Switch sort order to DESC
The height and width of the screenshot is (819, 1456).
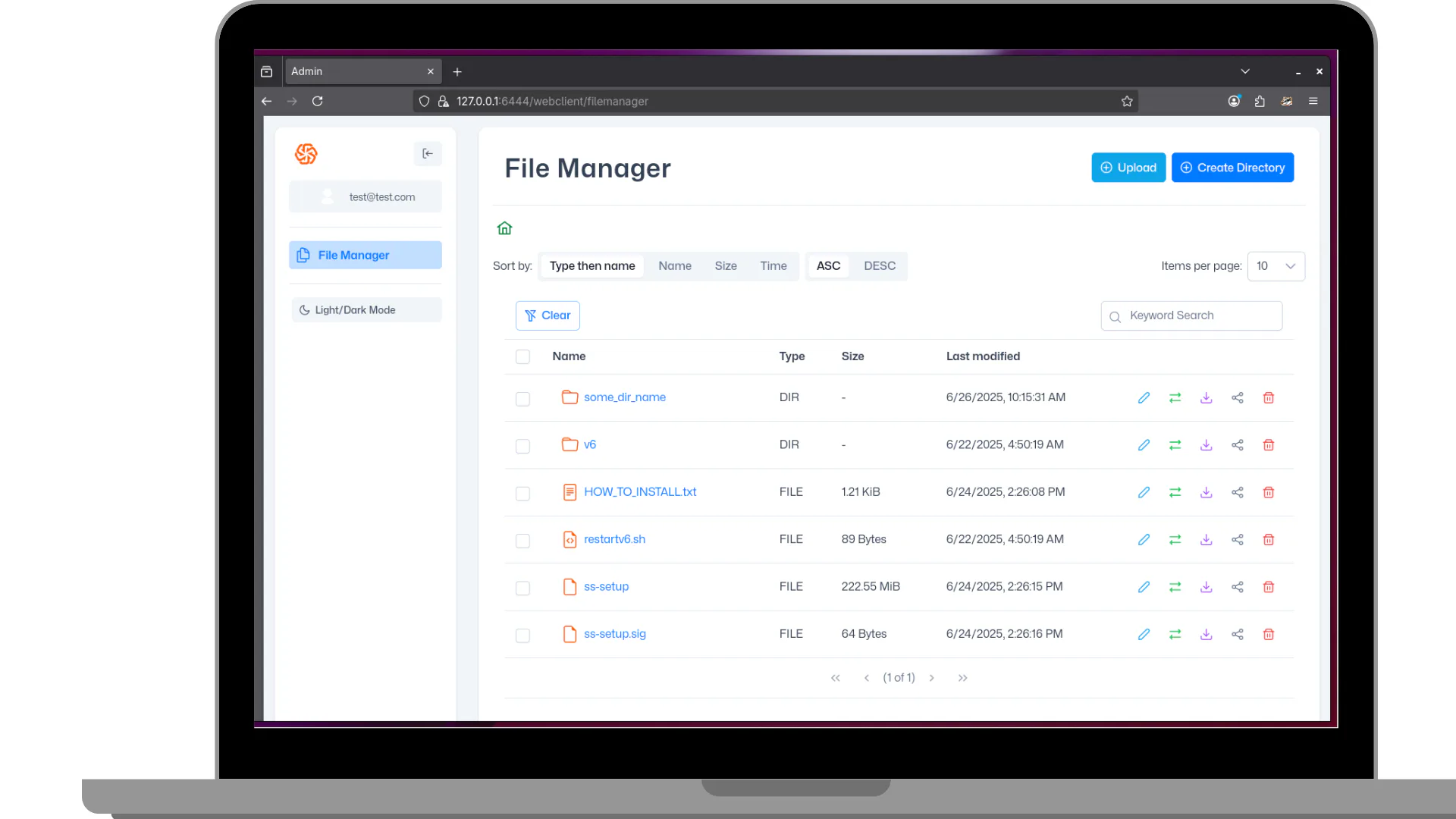(880, 266)
